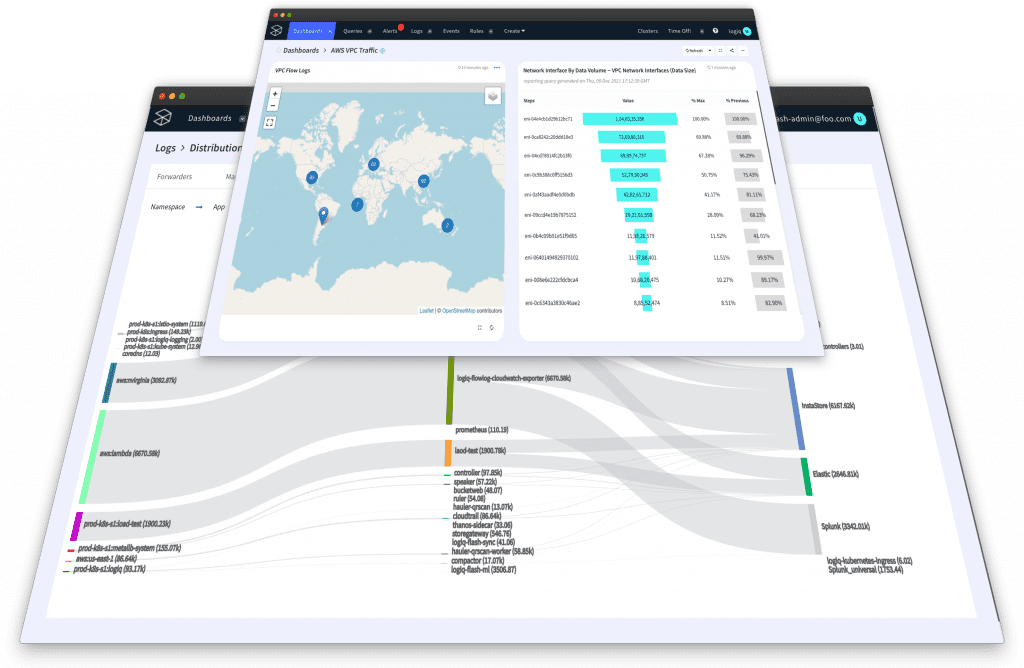Screen dimensions: 1024x668
Task: Expand the Dashboards menu arrow in back window
Action: (x=242, y=119)
